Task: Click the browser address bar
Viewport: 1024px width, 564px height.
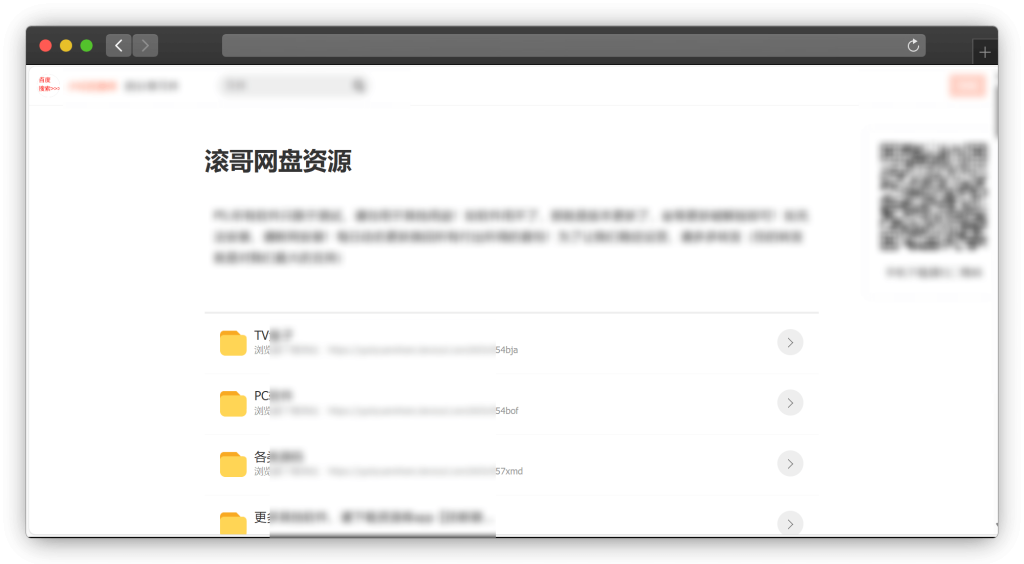Action: (x=573, y=46)
